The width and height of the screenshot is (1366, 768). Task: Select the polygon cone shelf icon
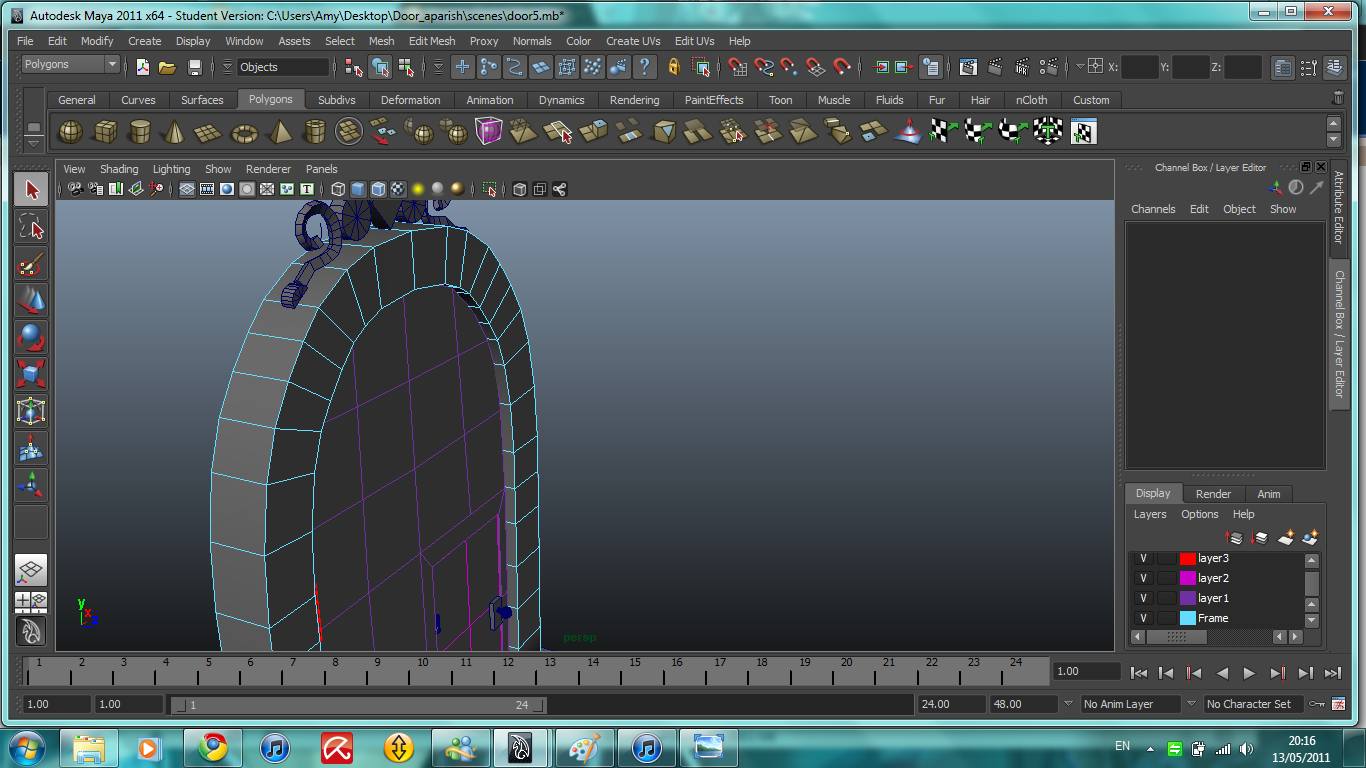175,131
